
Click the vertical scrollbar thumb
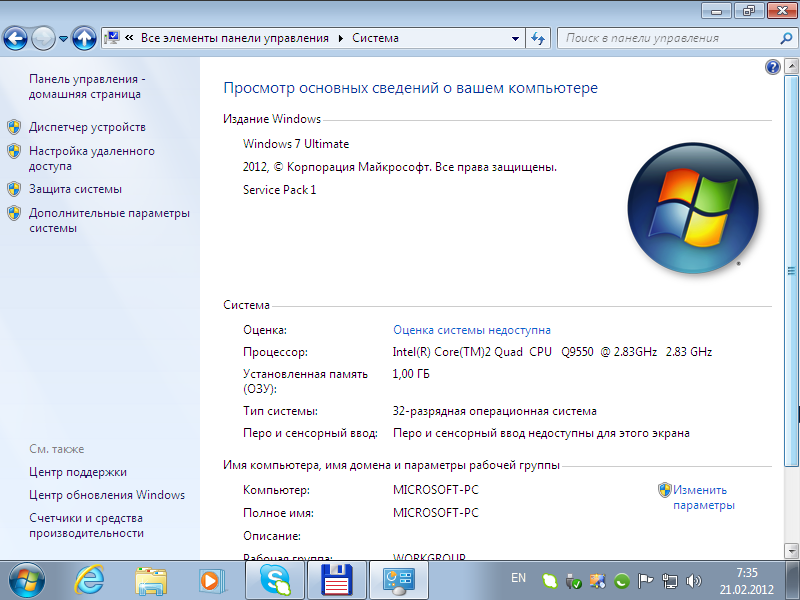pyautogui.click(x=791, y=270)
